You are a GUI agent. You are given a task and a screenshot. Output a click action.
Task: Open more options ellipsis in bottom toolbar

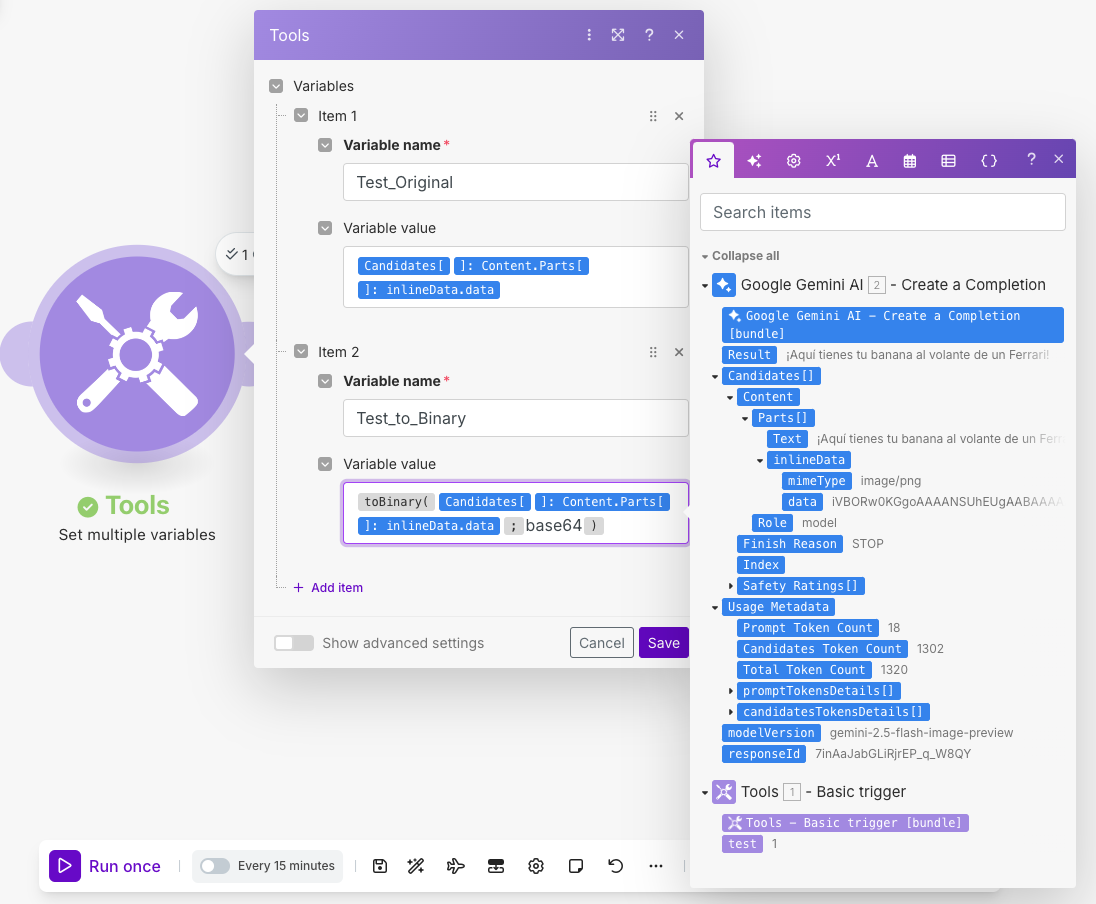tap(656, 866)
